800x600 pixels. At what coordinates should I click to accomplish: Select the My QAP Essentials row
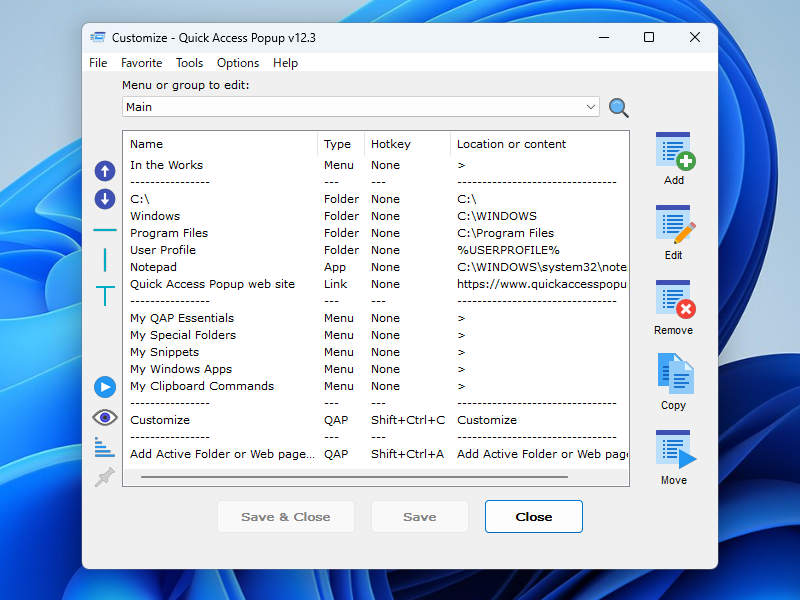[x=376, y=318]
